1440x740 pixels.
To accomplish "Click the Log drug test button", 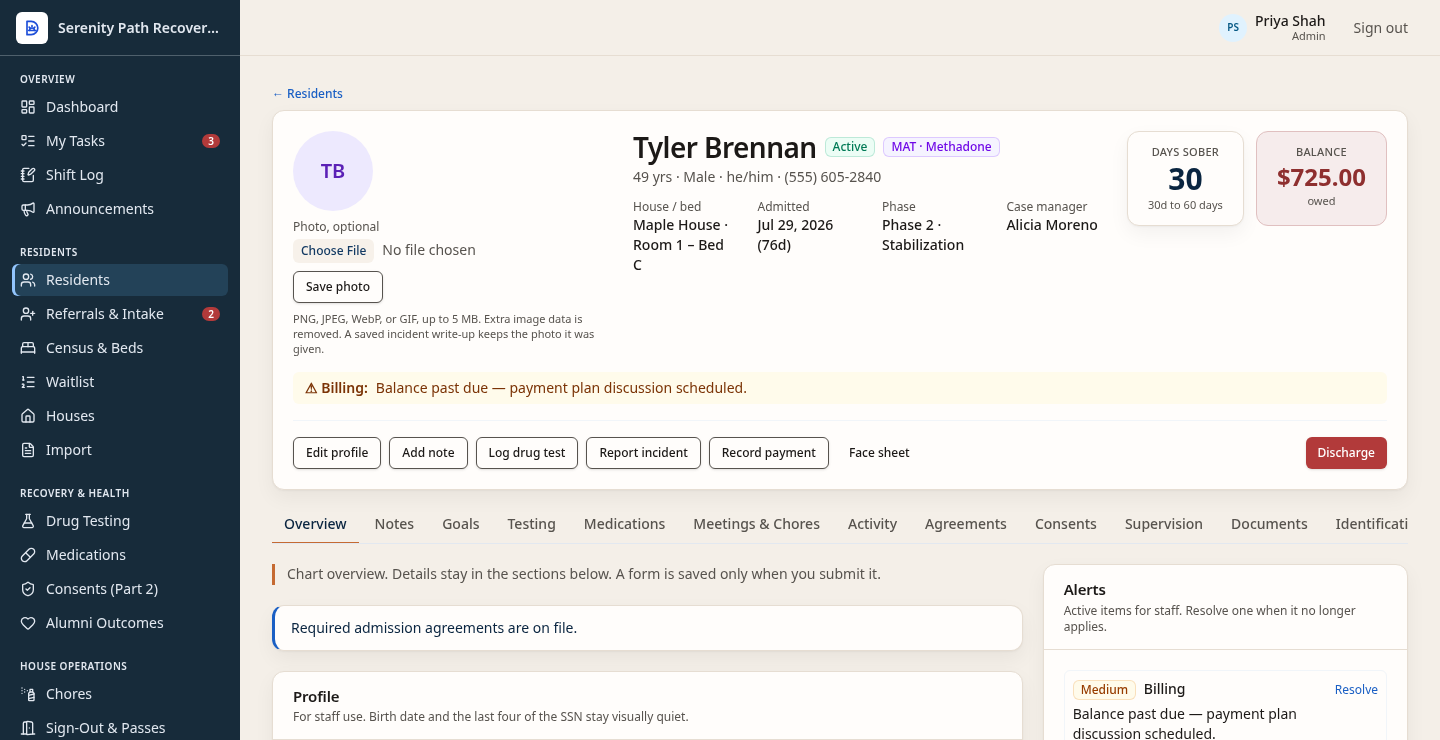I will coord(527,453).
